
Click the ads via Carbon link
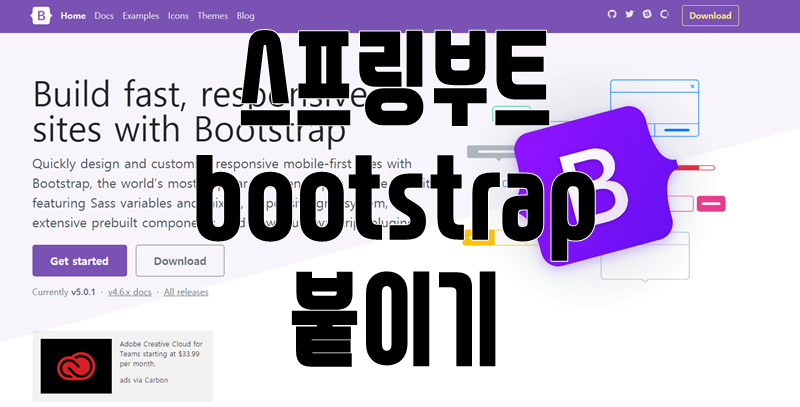point(144,380)
